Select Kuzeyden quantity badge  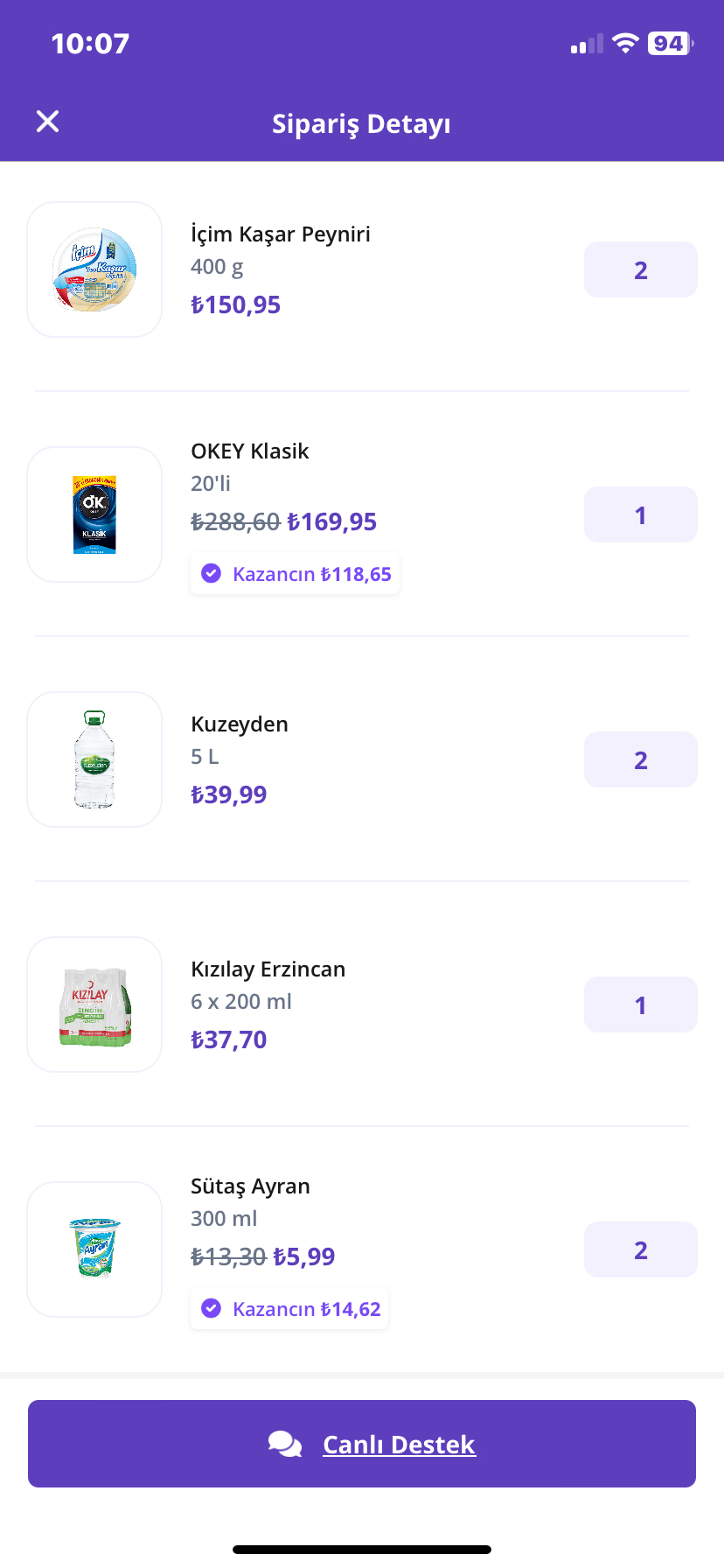[641, 759]
